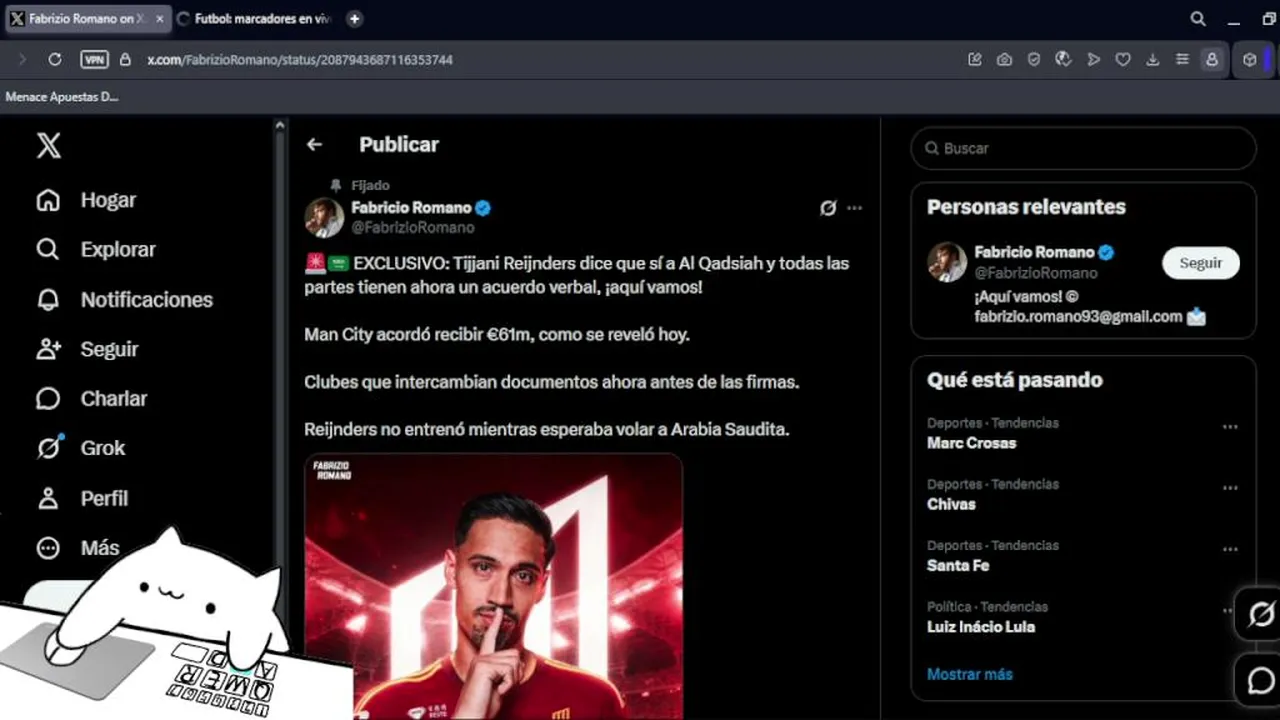
Task: Open the Grok action icon on the post
Action: click(x=828, y=208)
